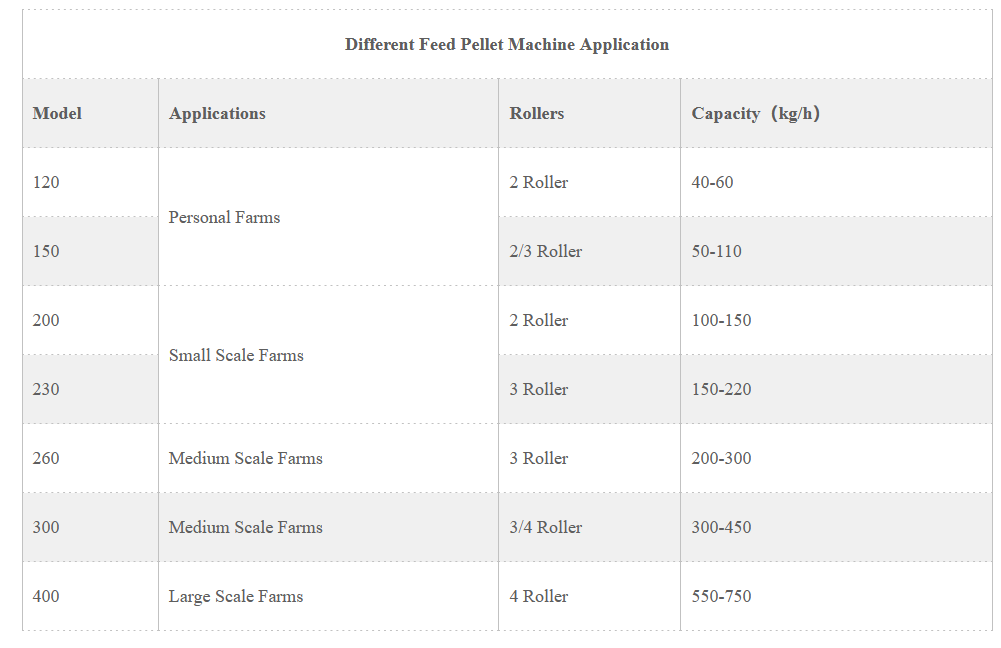Viewport: 1001px width, 648px height.
Task: Select capacity 40-60 cell
Action: tap(712, 182)
